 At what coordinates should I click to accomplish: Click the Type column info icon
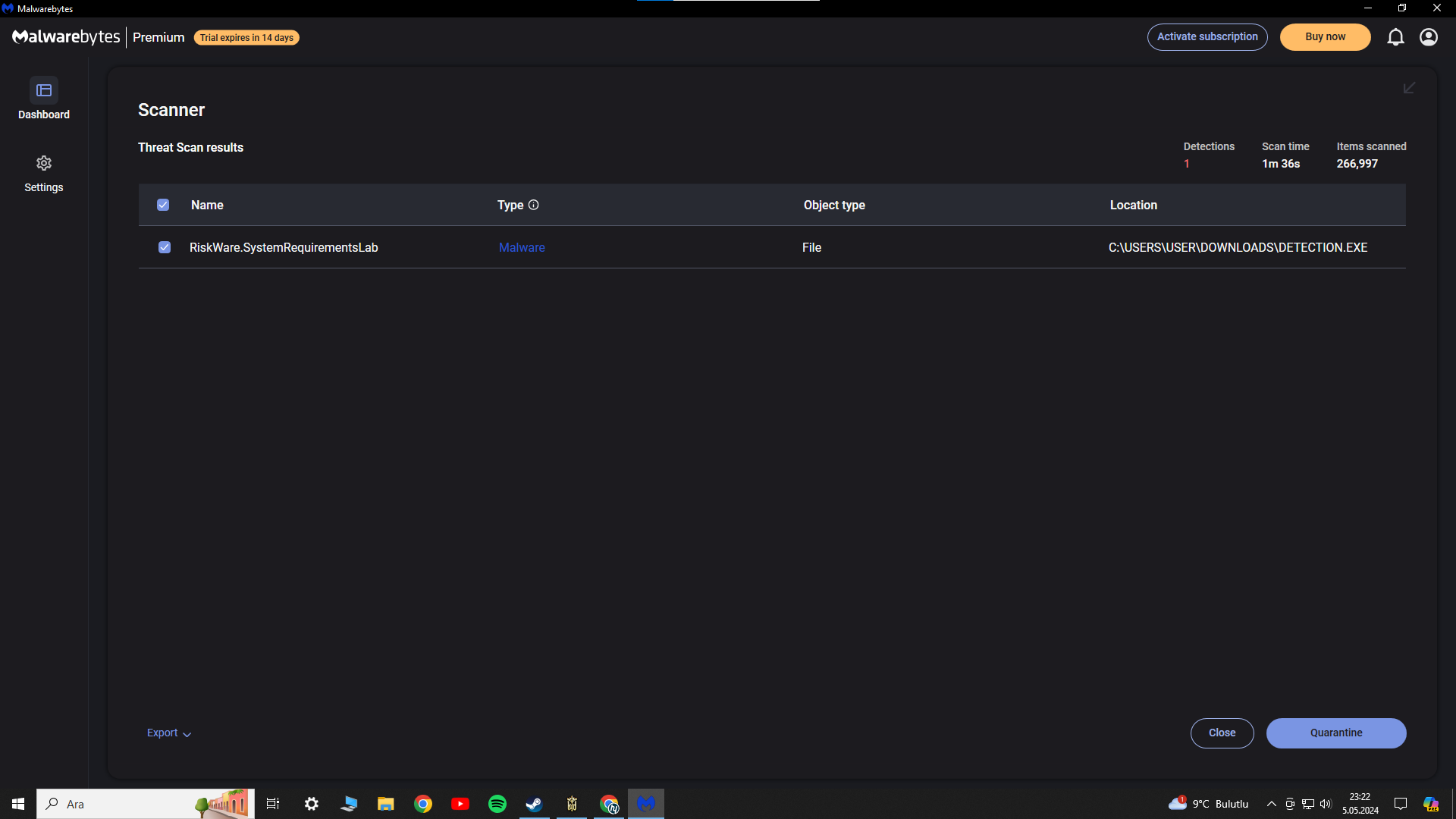[x=534, y=205]
